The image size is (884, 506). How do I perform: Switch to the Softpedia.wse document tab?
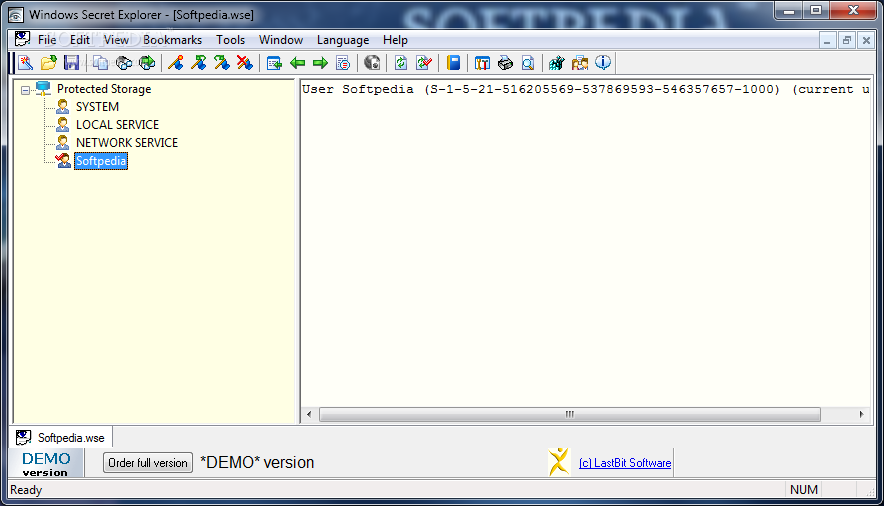tap(61, 438)
